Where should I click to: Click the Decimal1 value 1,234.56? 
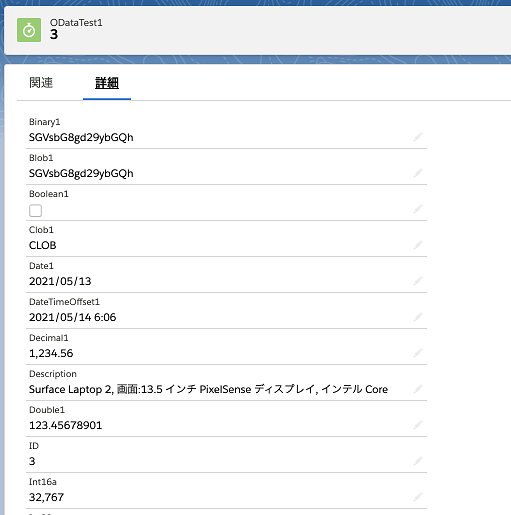(x=51, y=353)
